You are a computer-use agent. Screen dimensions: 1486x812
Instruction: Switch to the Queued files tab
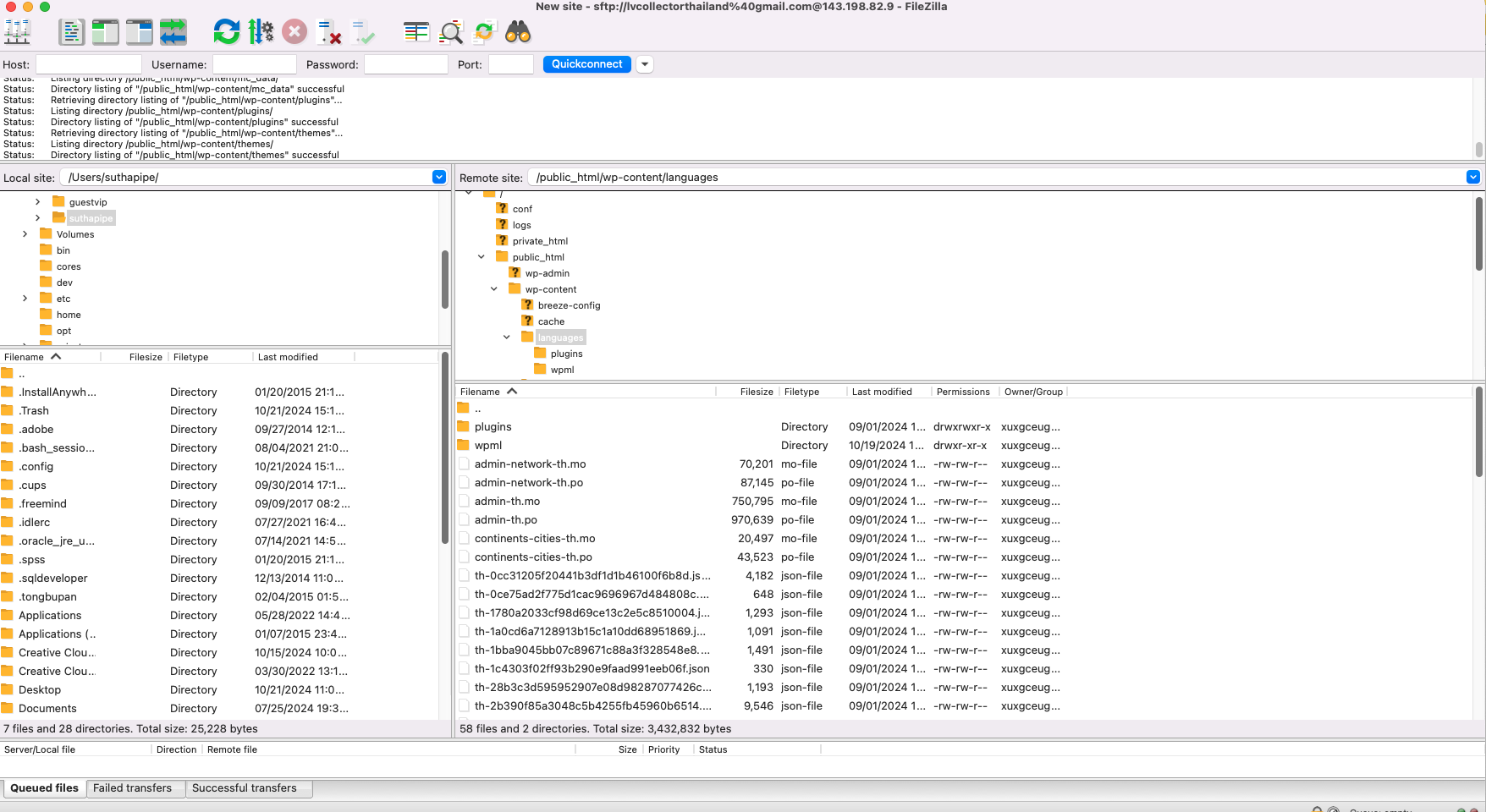coord(44,788)
